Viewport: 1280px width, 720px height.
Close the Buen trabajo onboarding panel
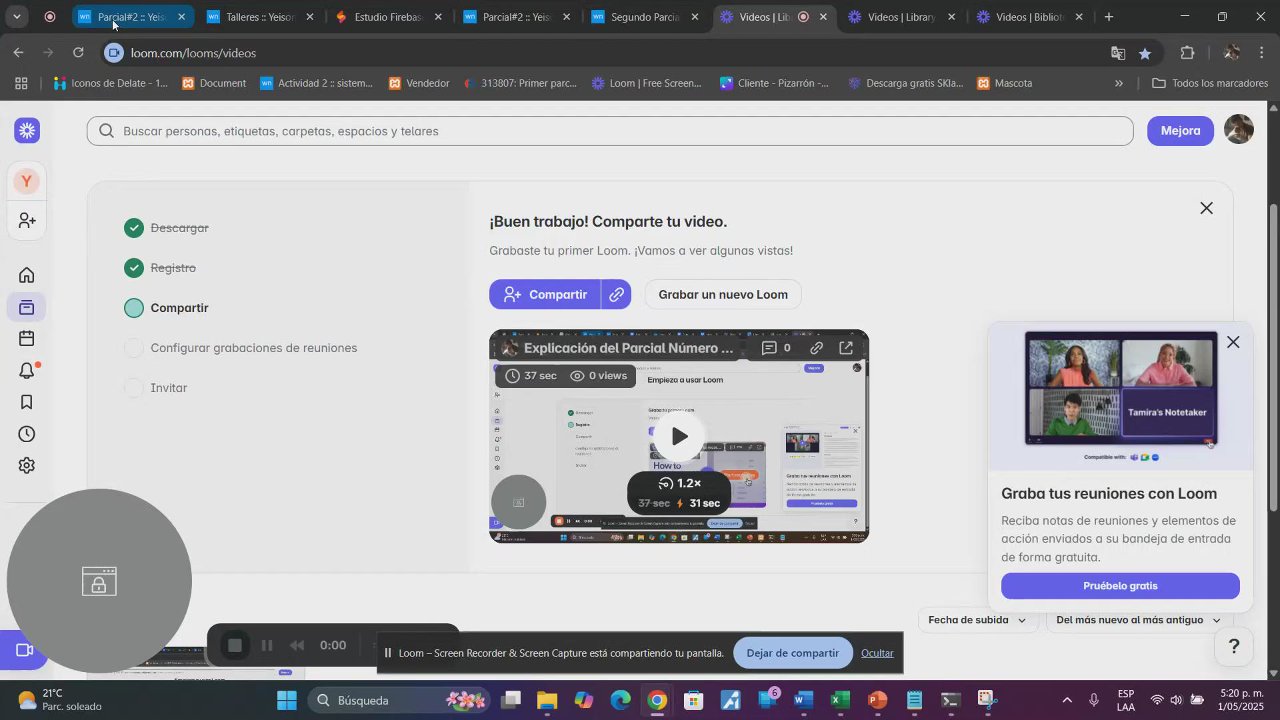pyautogui.click(x=1206, y=208)
